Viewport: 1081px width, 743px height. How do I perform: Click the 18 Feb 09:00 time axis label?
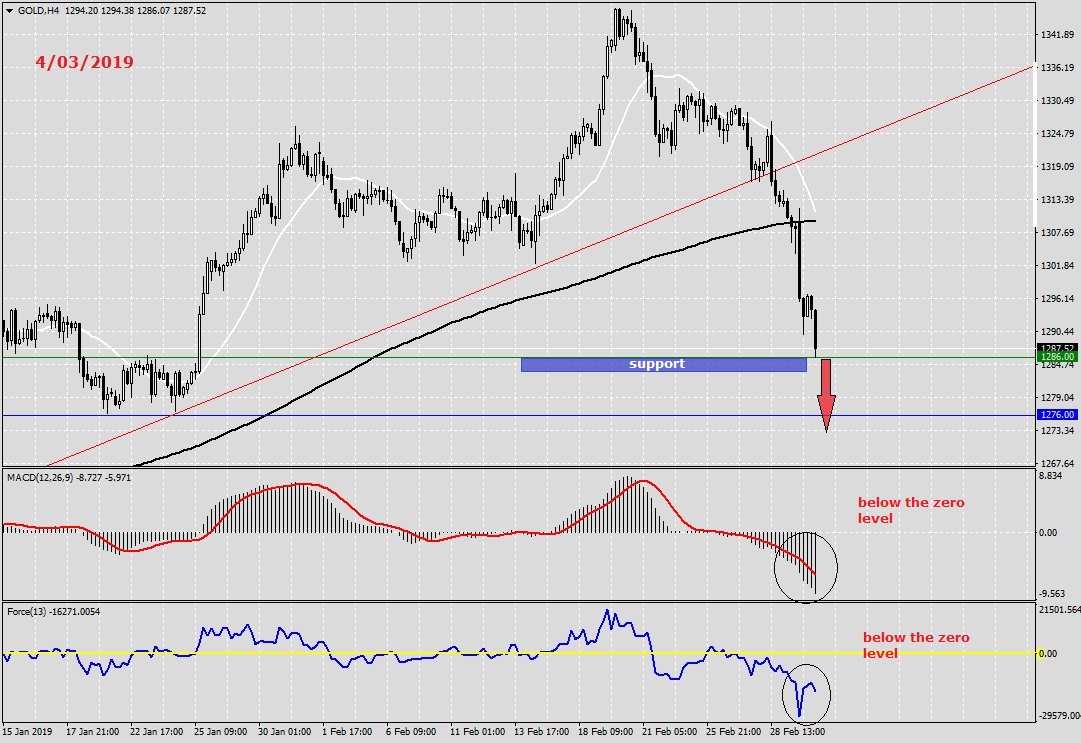pos(606,731)
